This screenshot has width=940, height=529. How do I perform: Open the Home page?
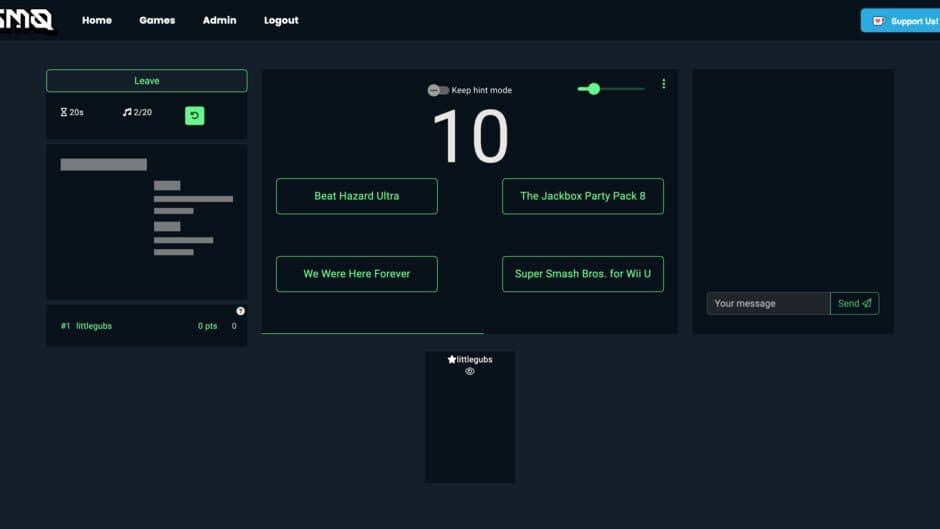coord(97,20)
